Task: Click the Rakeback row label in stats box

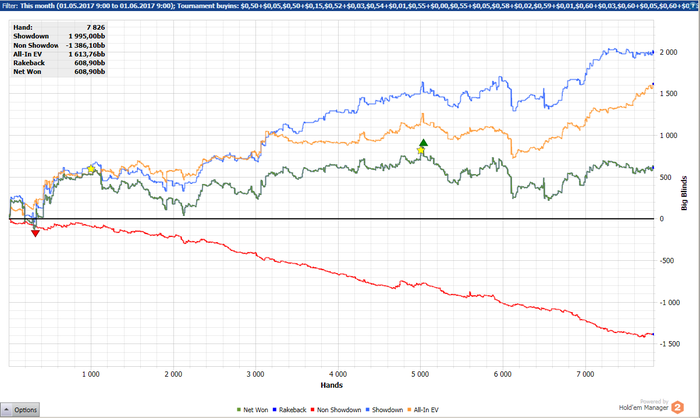Action: pos(29,63)
